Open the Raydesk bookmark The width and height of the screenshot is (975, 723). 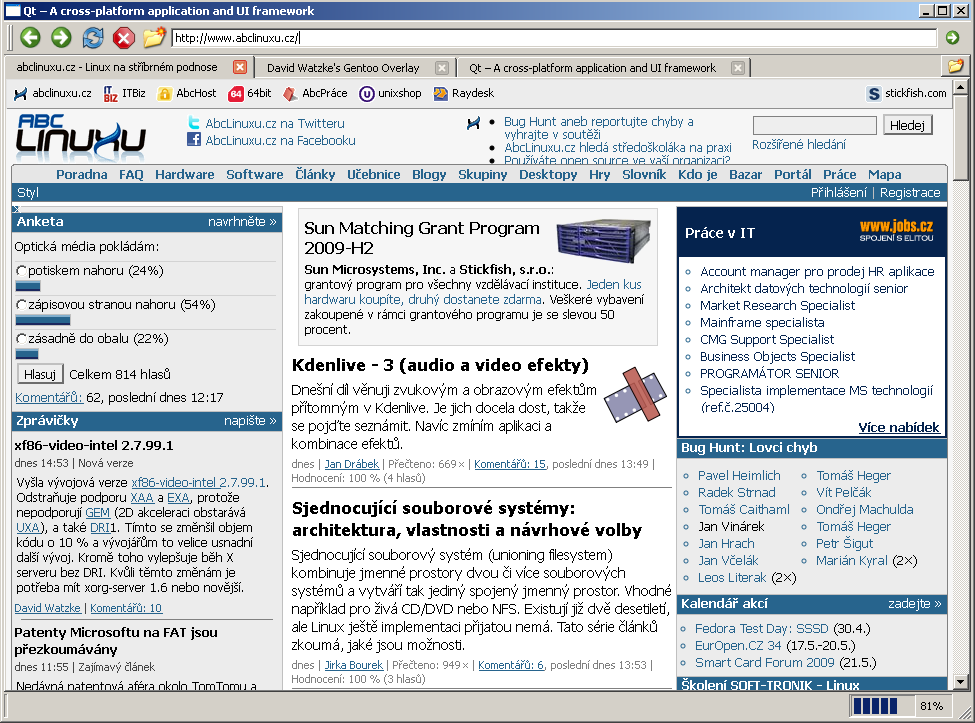click(x=464, y=93)
